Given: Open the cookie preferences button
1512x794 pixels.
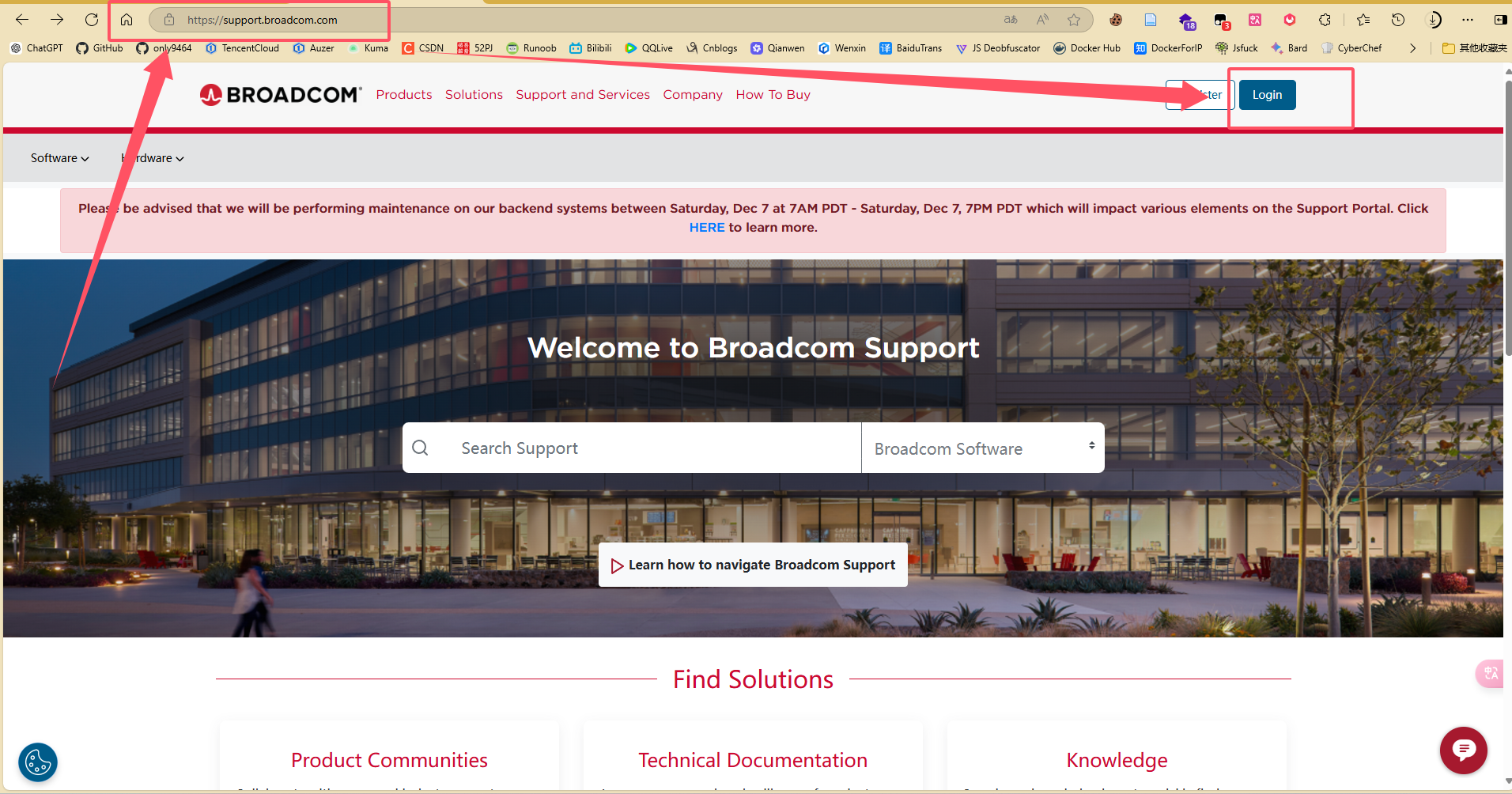Looking at the screenshot, I should coord(38,762).
